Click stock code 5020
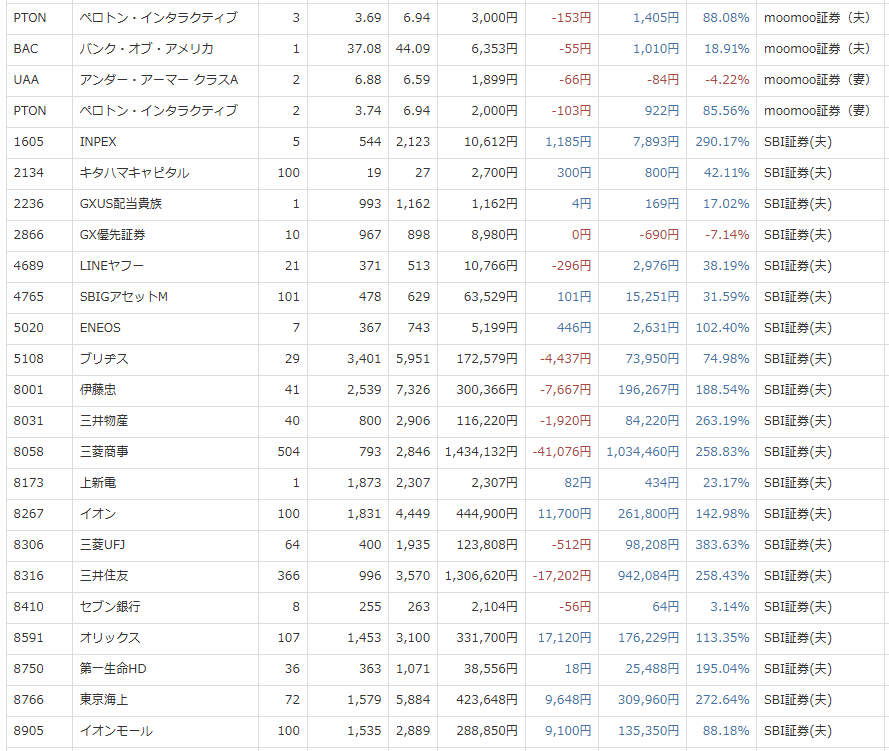This screenshot has width=889, height=751. pos(28,328)
